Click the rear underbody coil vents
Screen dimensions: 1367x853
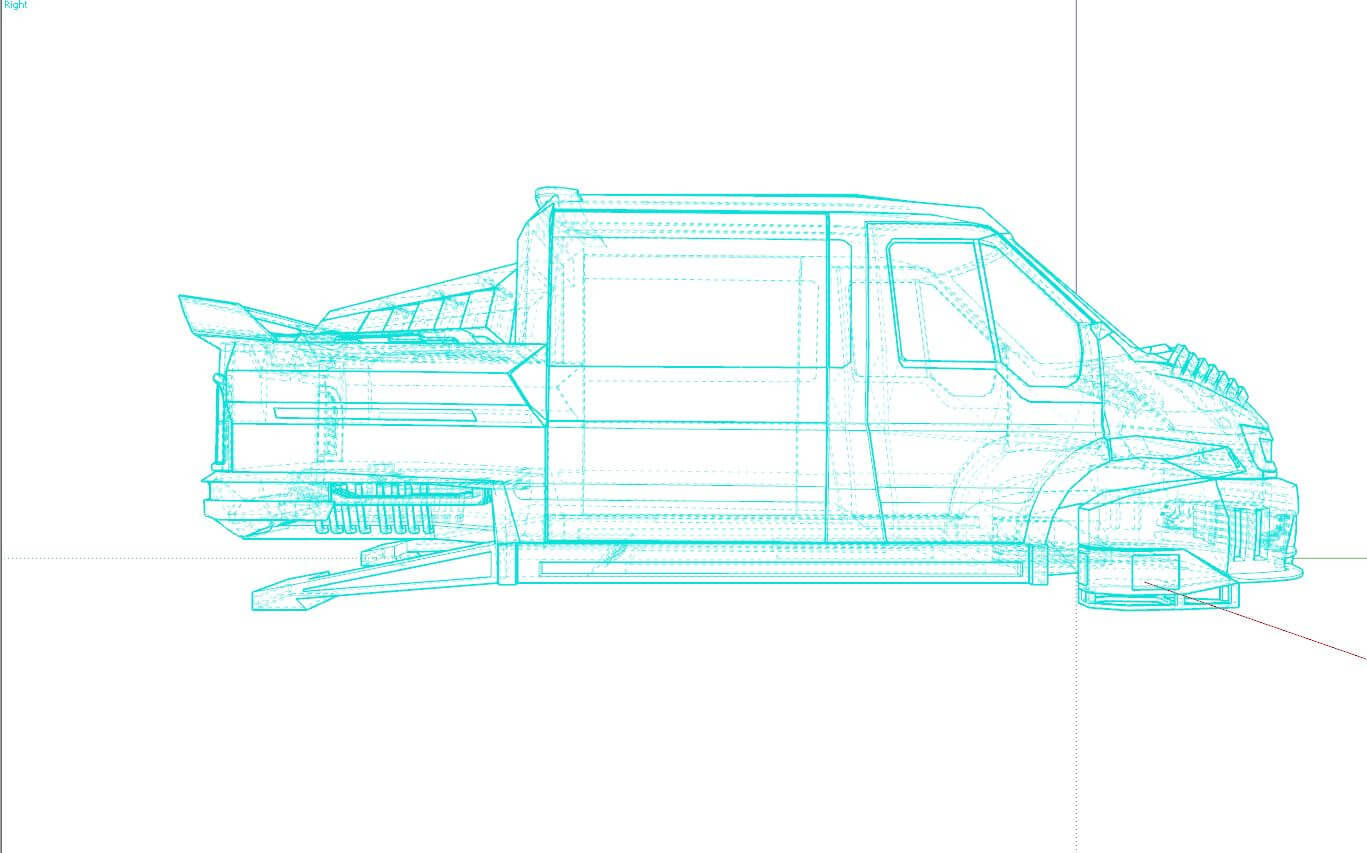380,508
